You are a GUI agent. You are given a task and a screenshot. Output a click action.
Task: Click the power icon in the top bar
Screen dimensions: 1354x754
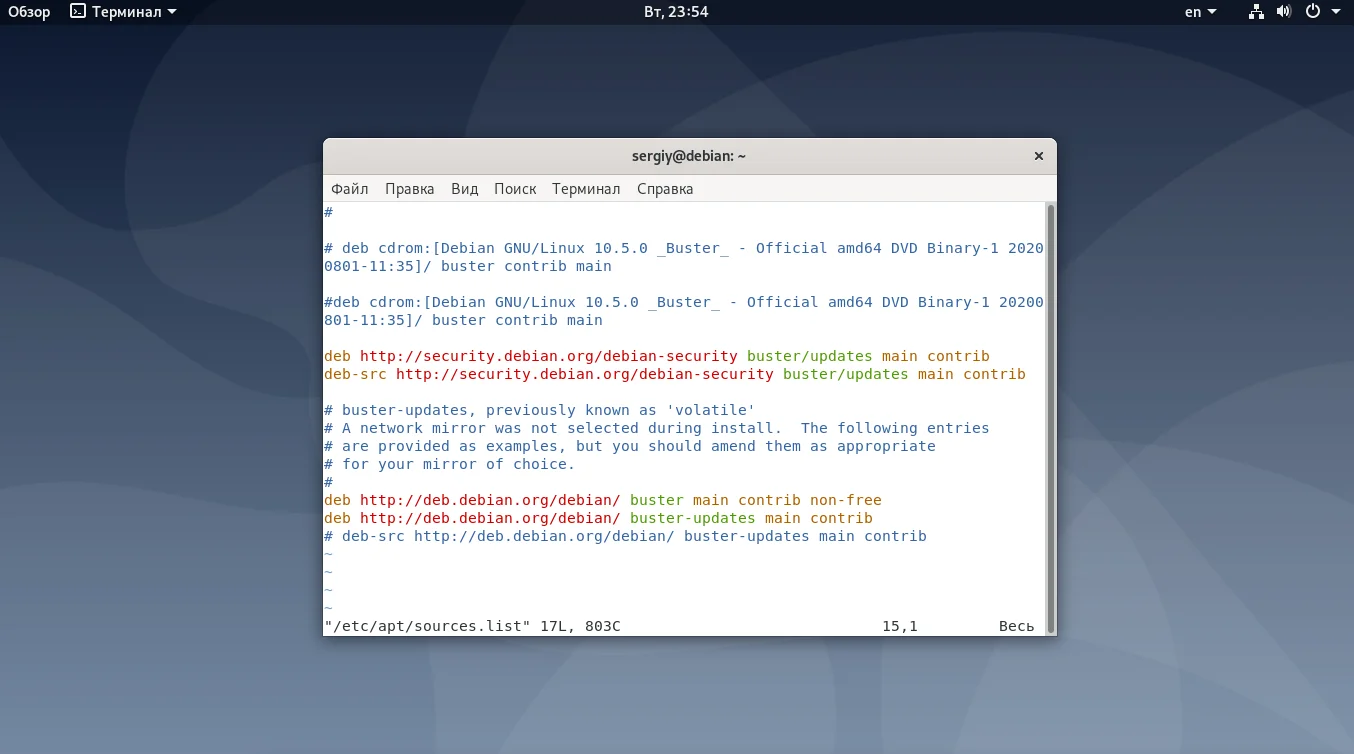(1314, 12)
